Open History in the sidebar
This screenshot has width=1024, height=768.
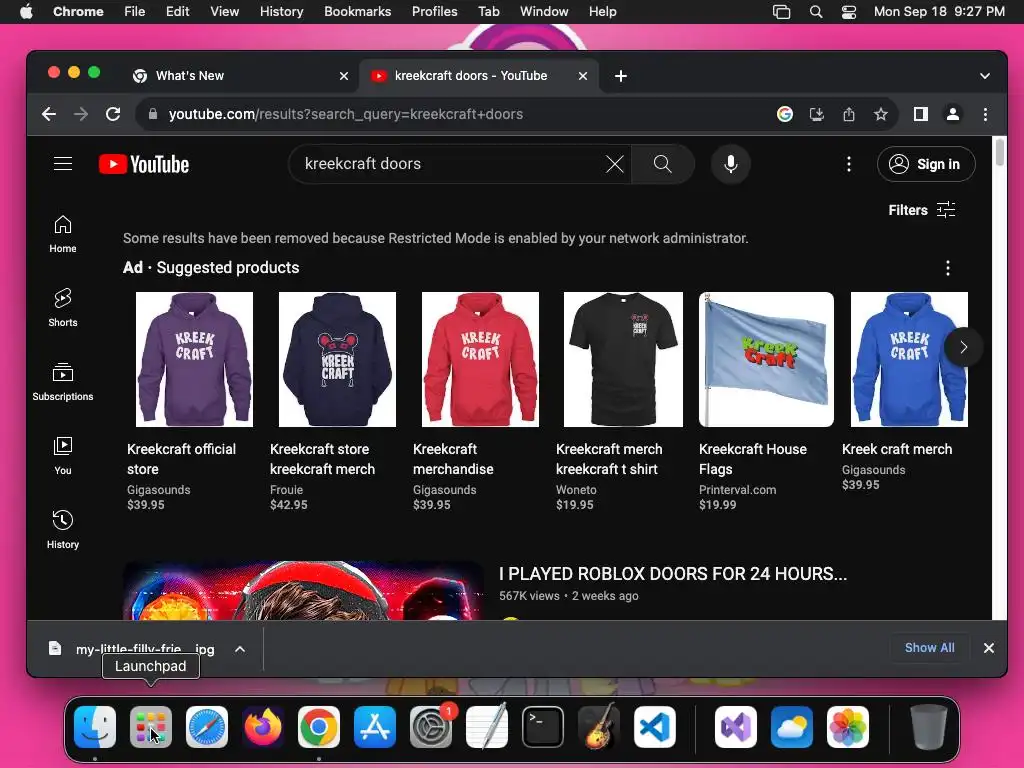click(63, 530)
